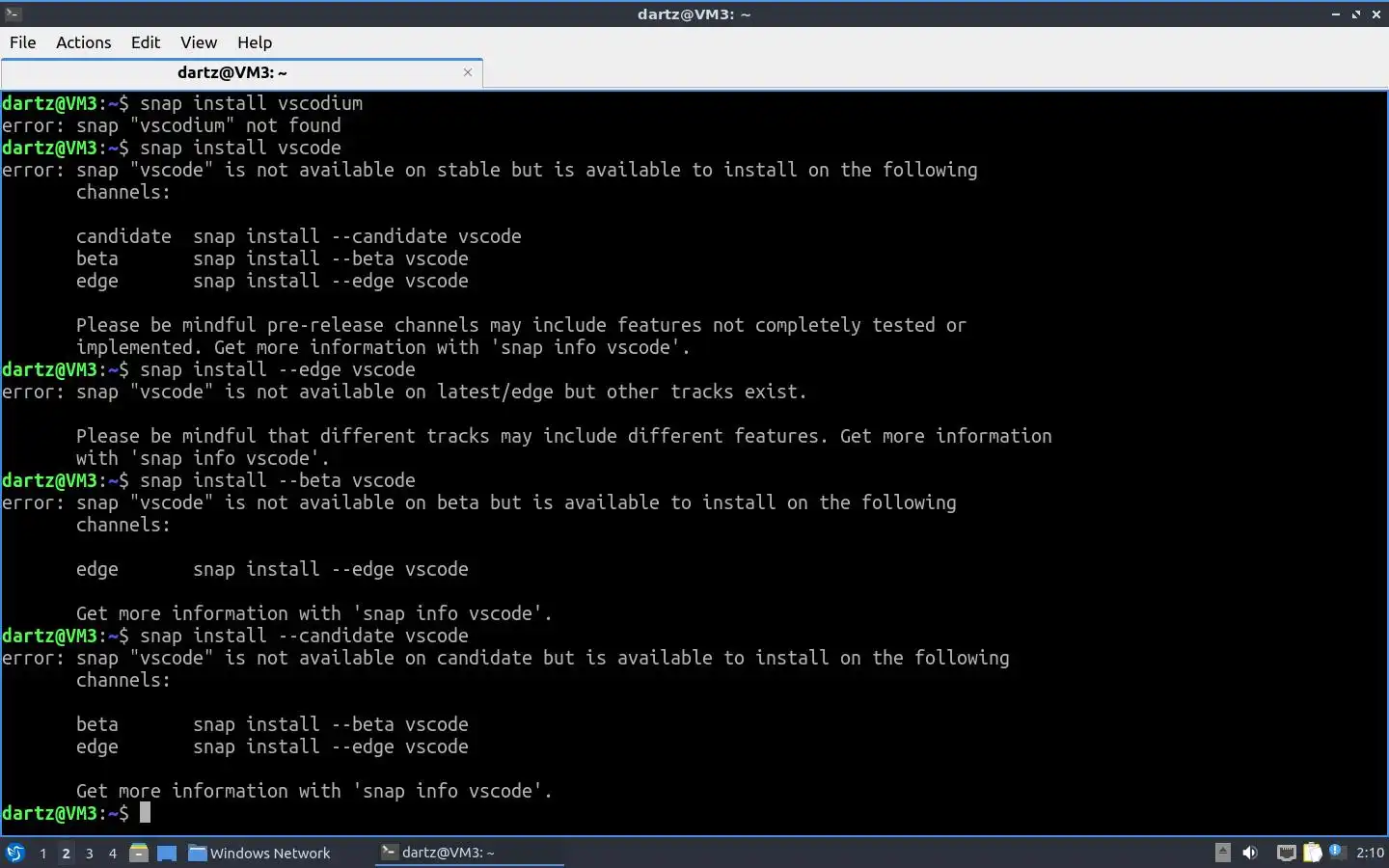Click the 'not available on latest/edge' error line
1389x868 pixels.
pyautogui.click(x=404, y=392)
